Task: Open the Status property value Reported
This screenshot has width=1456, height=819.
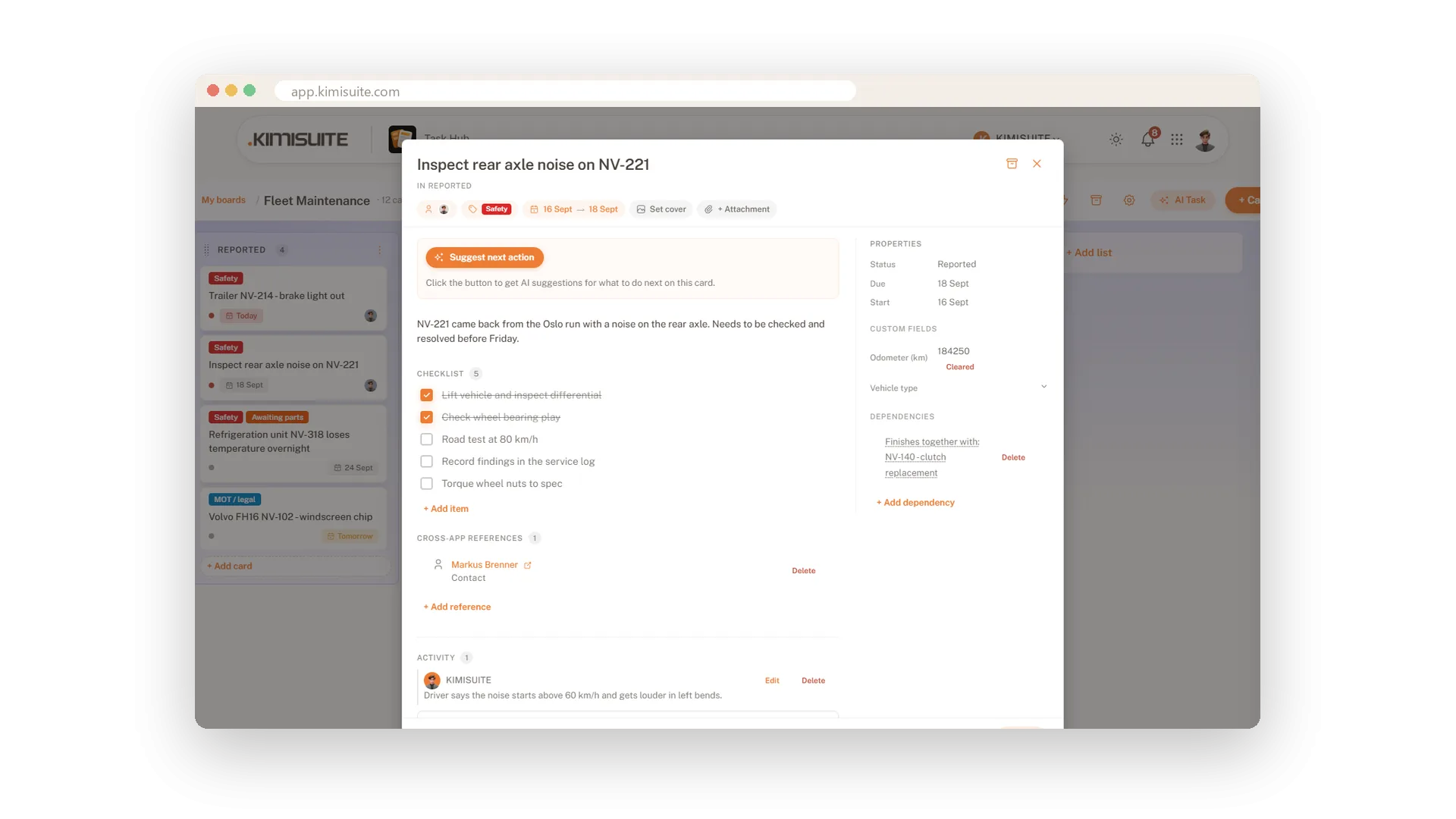Action: pos(956,265)
